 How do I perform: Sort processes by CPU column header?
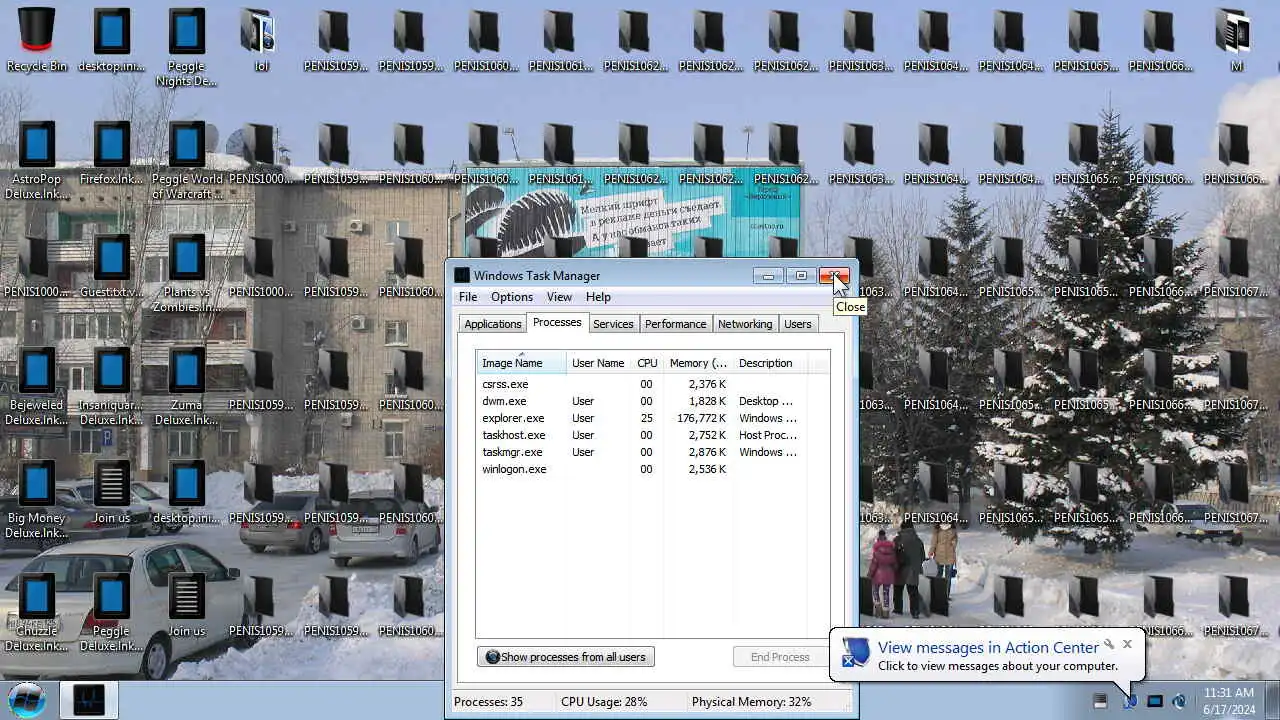pos(647,363)
